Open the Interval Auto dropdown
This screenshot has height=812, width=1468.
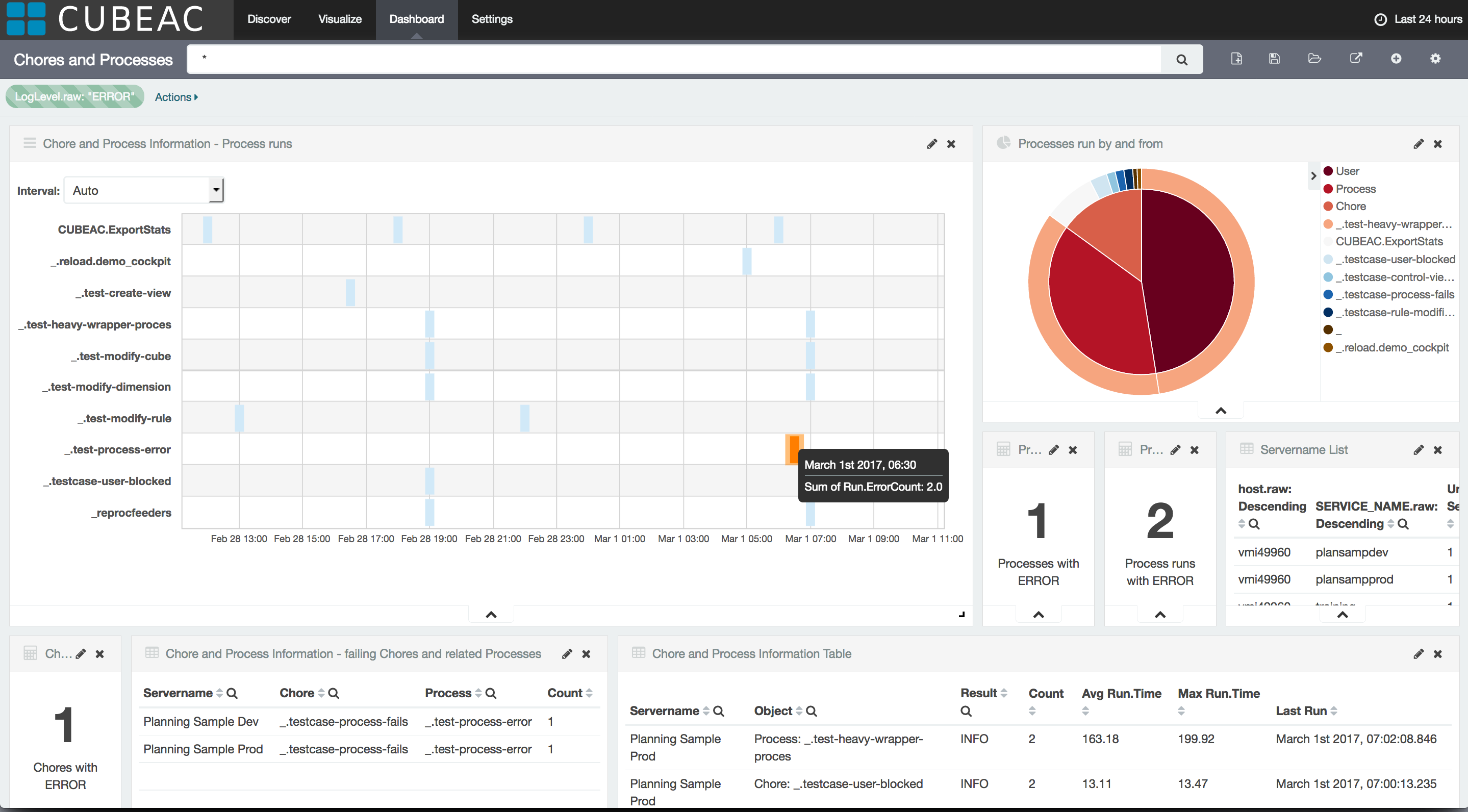point(144,190)
